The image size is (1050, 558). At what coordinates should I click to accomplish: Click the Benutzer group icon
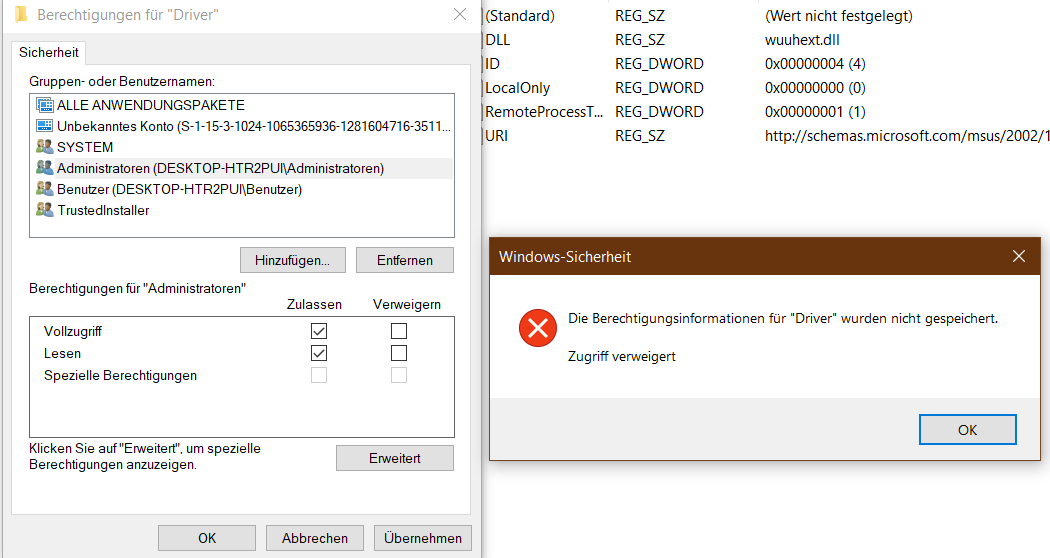coord(44,189)
